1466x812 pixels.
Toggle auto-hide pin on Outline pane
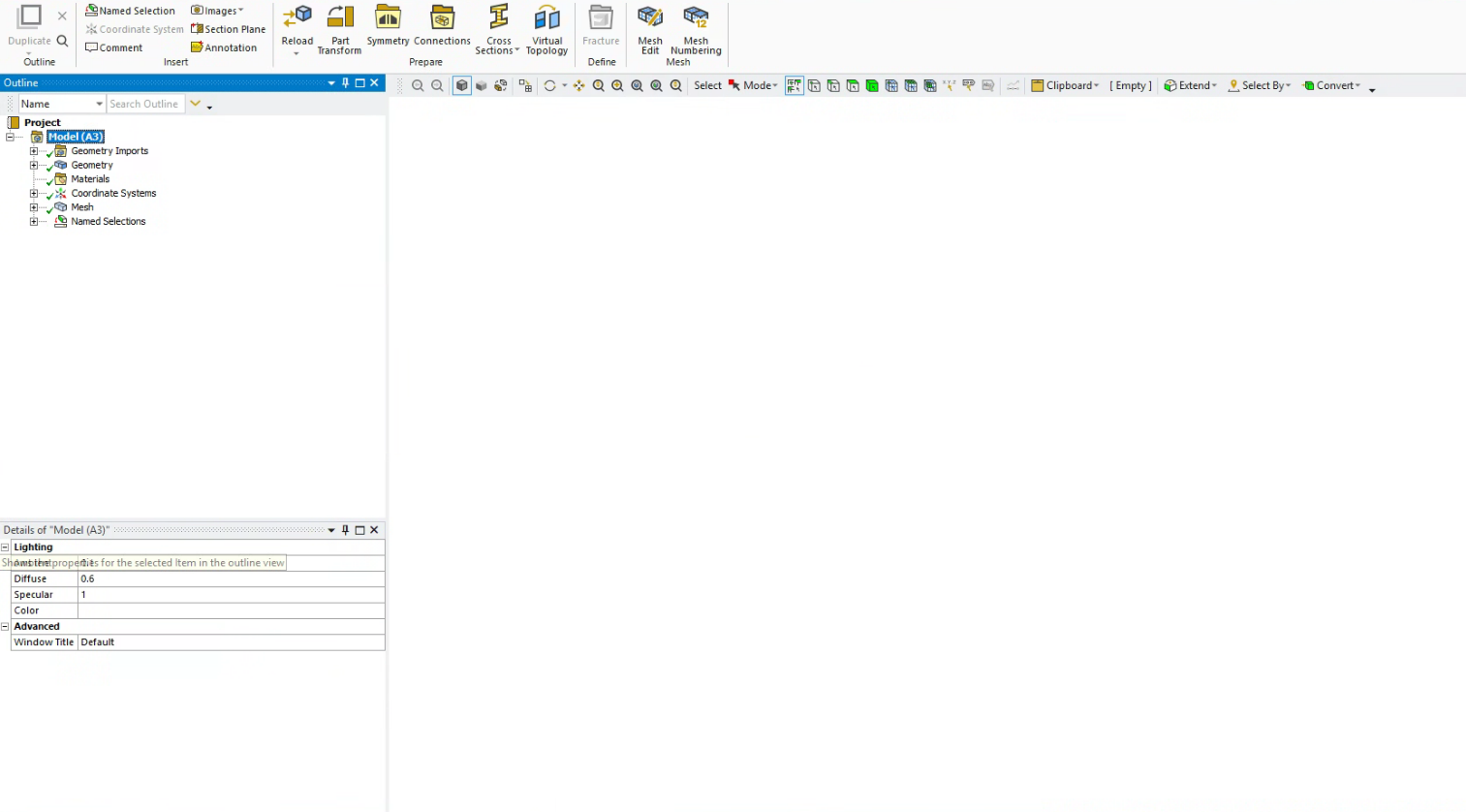pos(345,82)
